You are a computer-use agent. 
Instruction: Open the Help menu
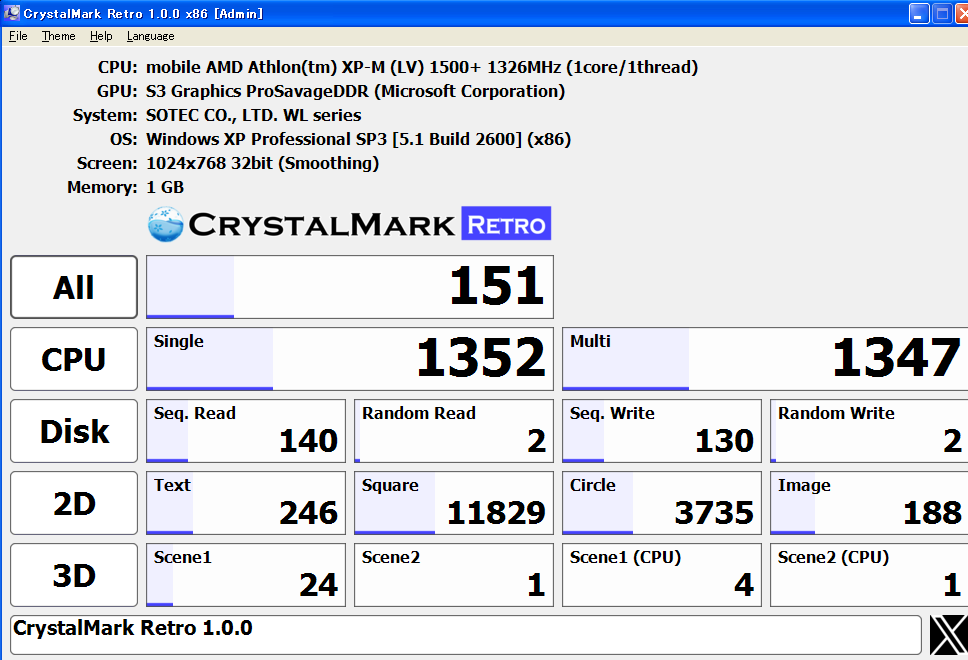101,36
